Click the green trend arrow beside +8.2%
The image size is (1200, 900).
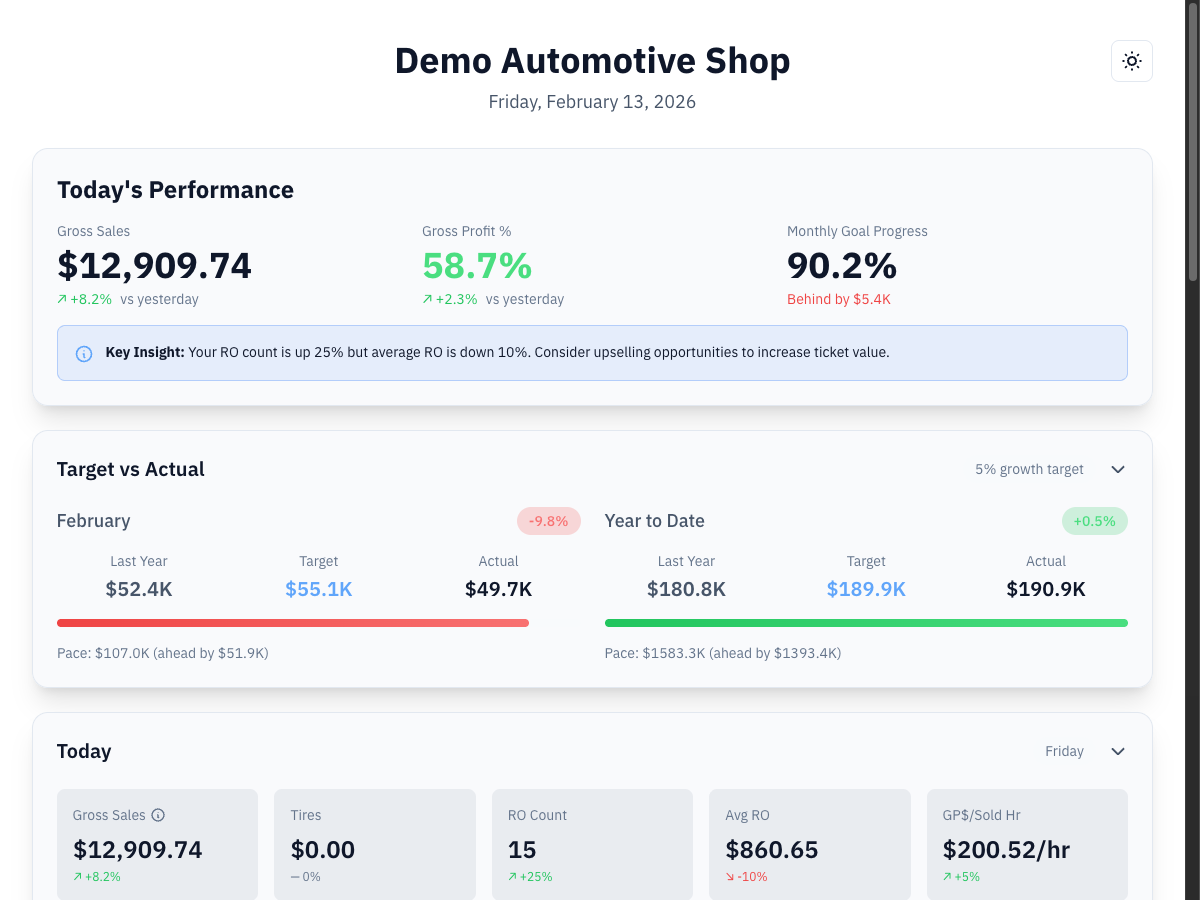tap(60, 298)
